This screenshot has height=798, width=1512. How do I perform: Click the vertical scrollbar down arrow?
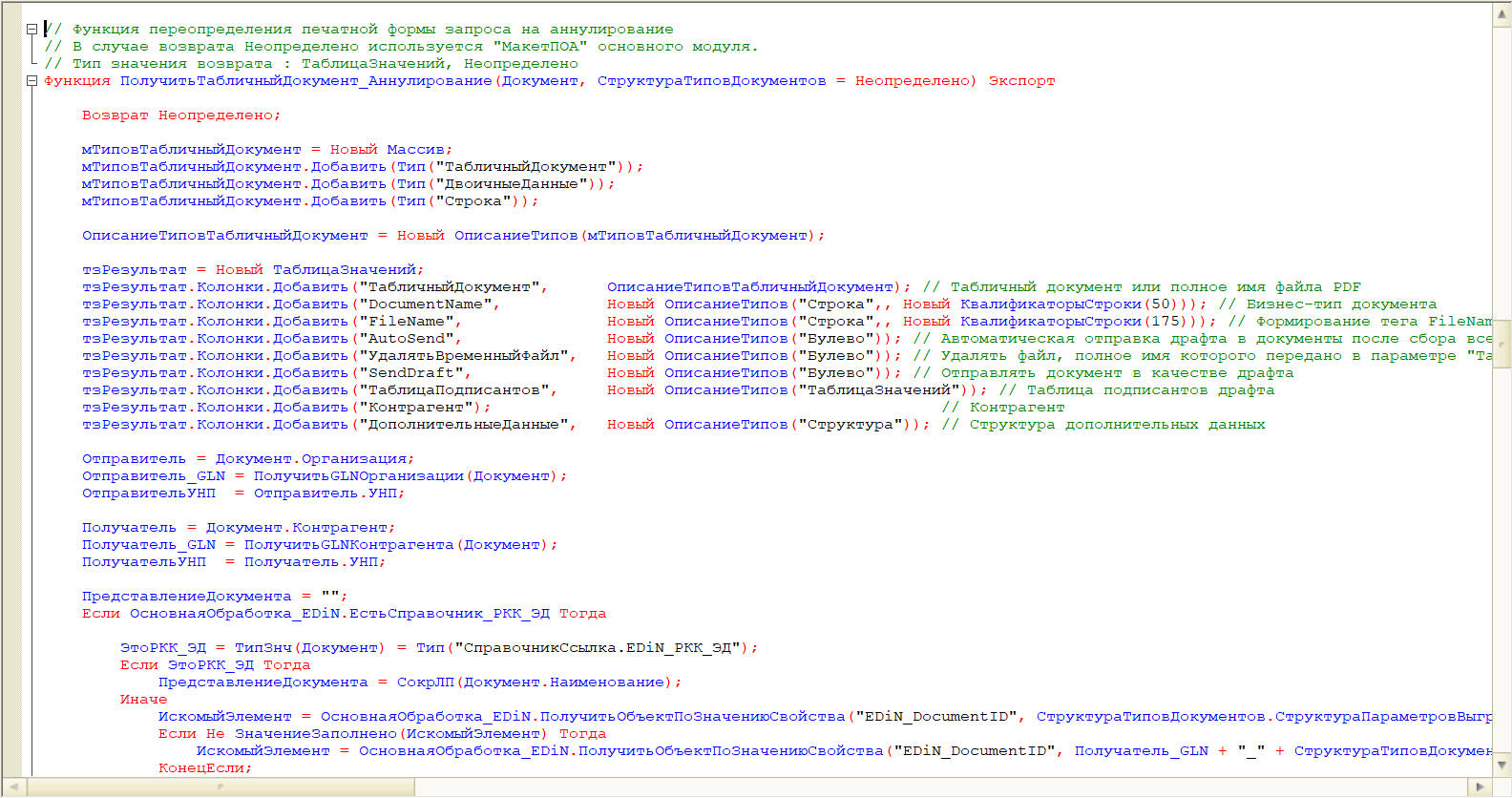point(1501,764)
